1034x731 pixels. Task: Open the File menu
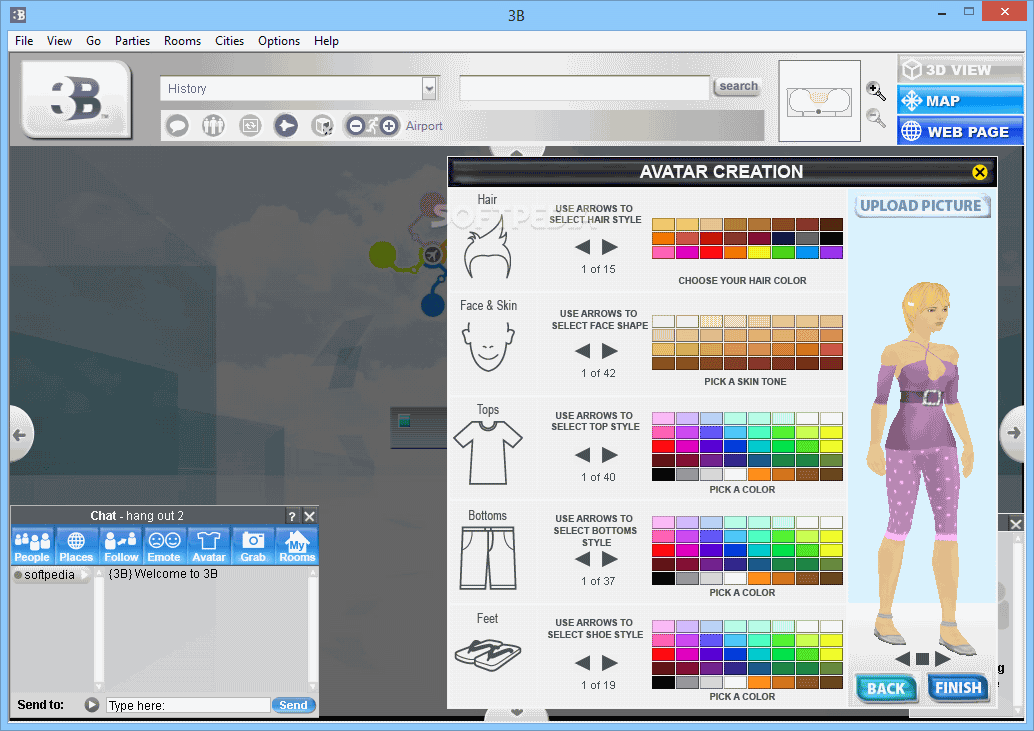[24, 41]
